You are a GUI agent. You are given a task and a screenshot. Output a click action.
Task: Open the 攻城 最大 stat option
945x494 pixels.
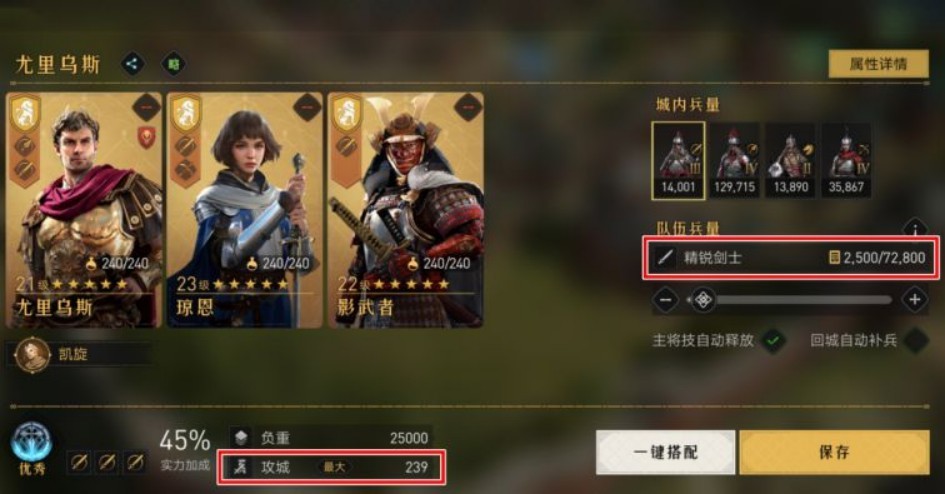[331, 467]
